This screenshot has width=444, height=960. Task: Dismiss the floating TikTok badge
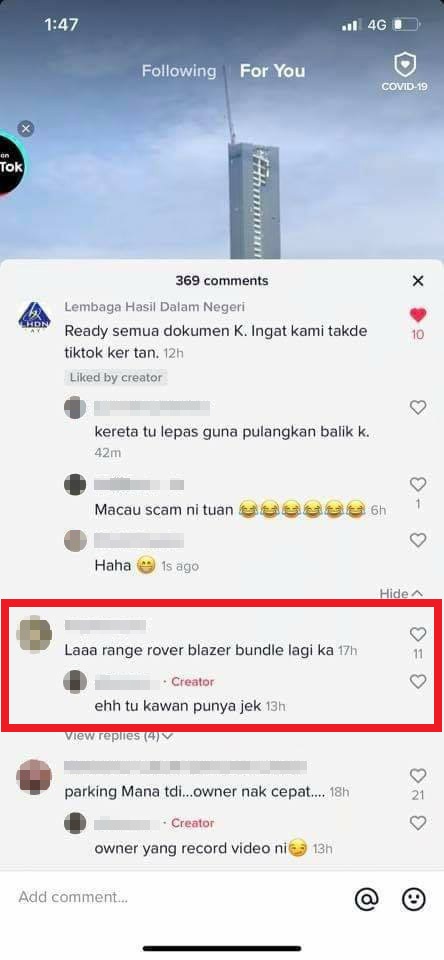pos(25,129)
